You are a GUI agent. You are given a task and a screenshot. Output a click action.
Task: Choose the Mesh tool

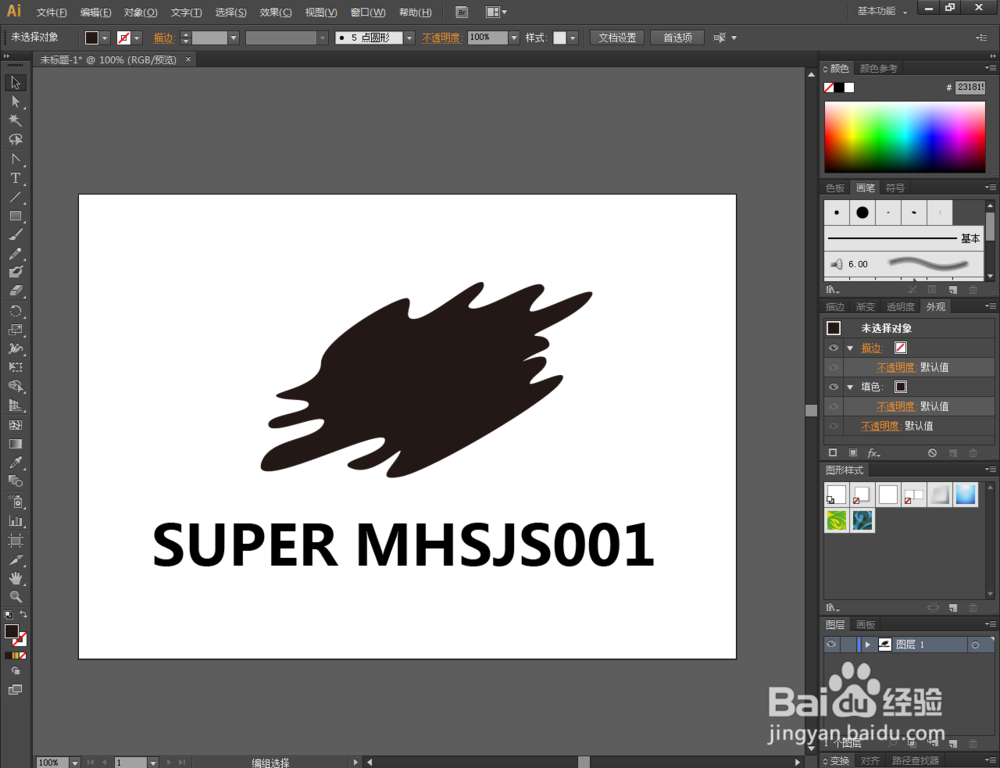coord(15,425)
